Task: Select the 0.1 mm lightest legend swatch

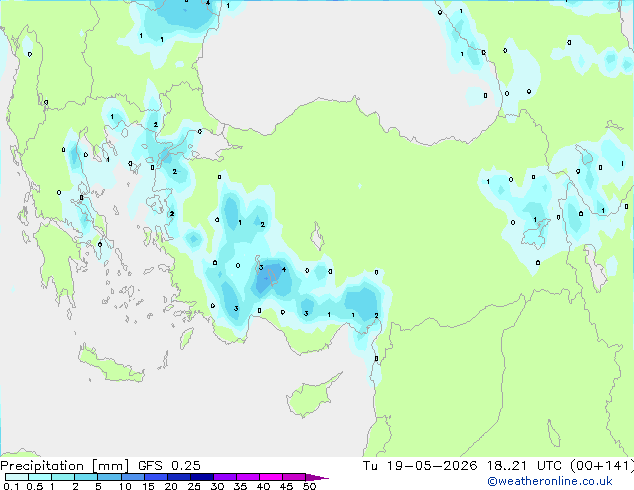Action: [x=17, y=477]
